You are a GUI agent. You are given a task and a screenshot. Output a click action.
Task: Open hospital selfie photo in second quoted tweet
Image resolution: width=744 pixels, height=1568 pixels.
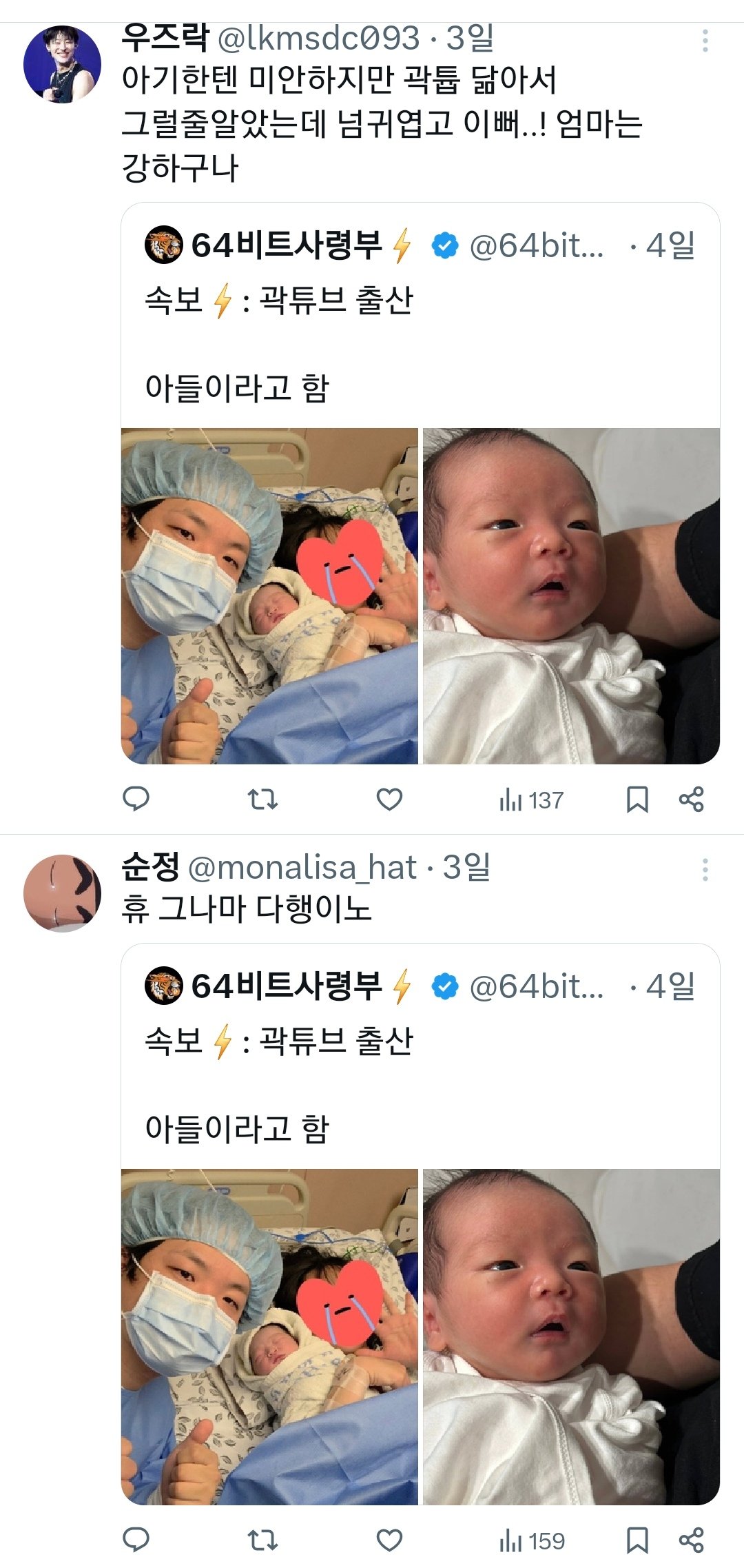pos(269,1337)
